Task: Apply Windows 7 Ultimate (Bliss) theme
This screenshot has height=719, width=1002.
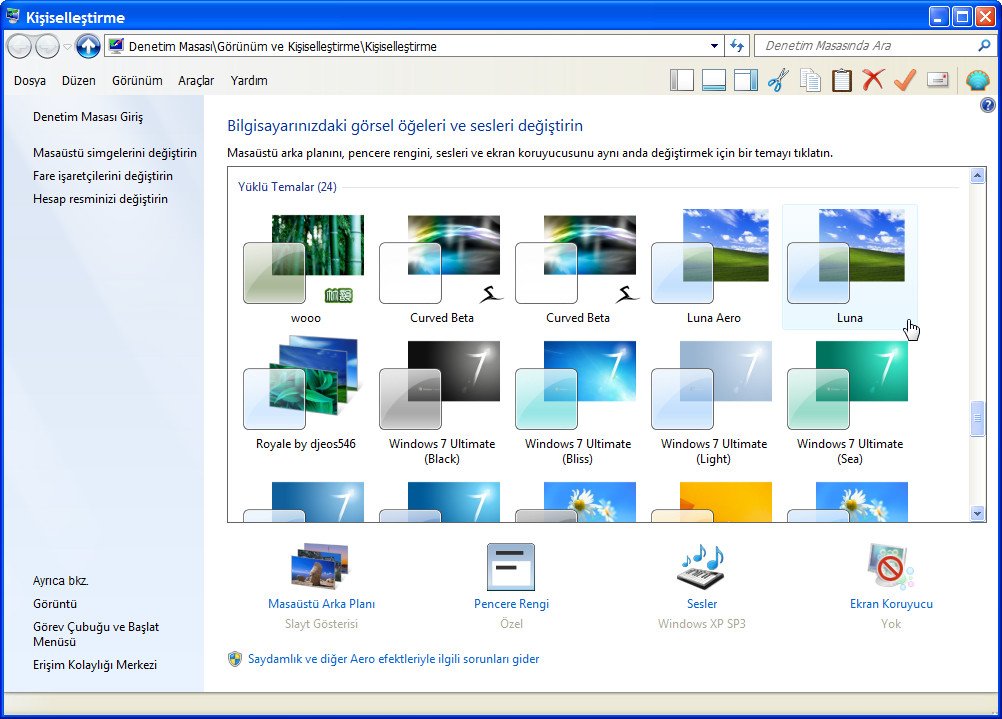Action: point(578,401)
